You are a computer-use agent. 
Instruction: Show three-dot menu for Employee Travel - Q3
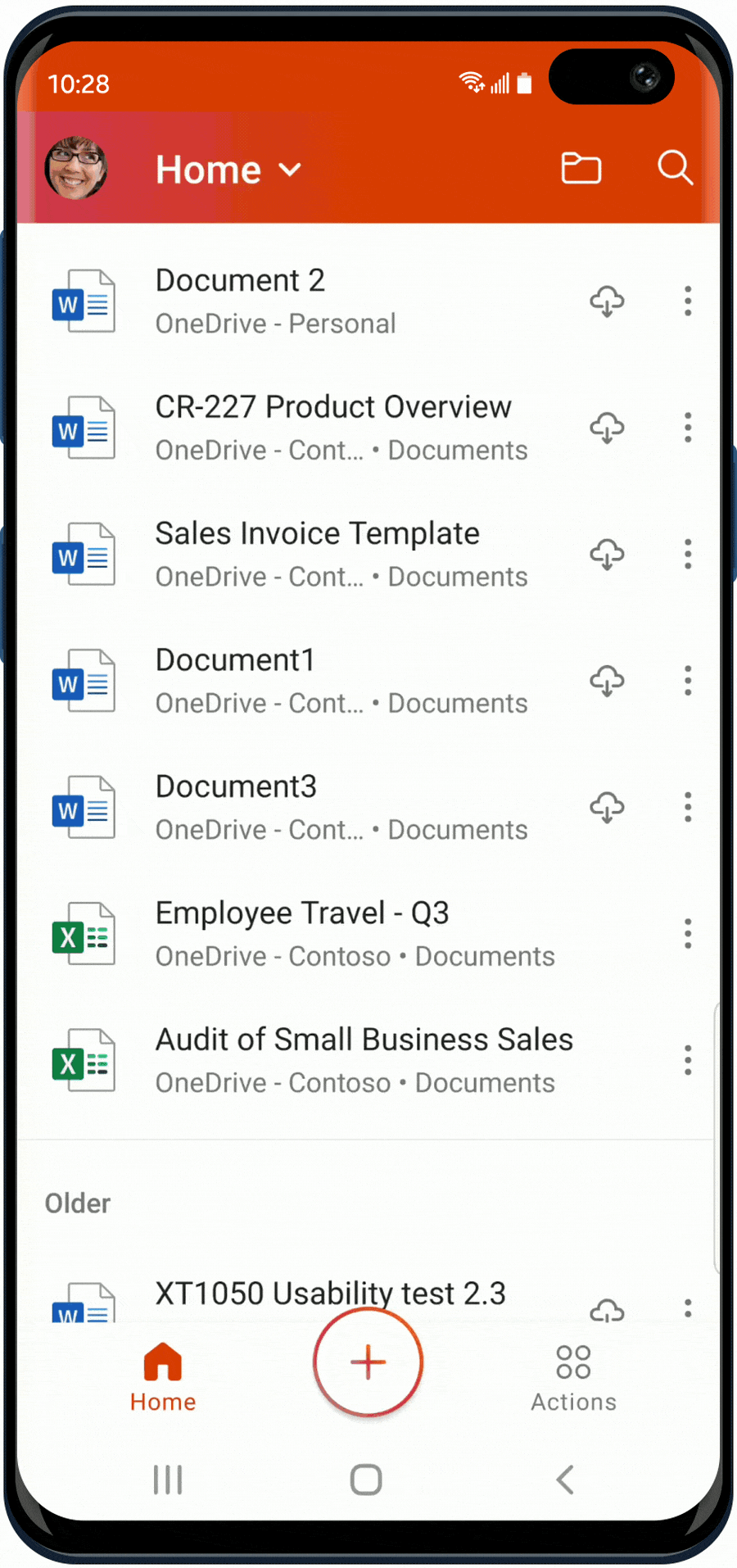688,934
